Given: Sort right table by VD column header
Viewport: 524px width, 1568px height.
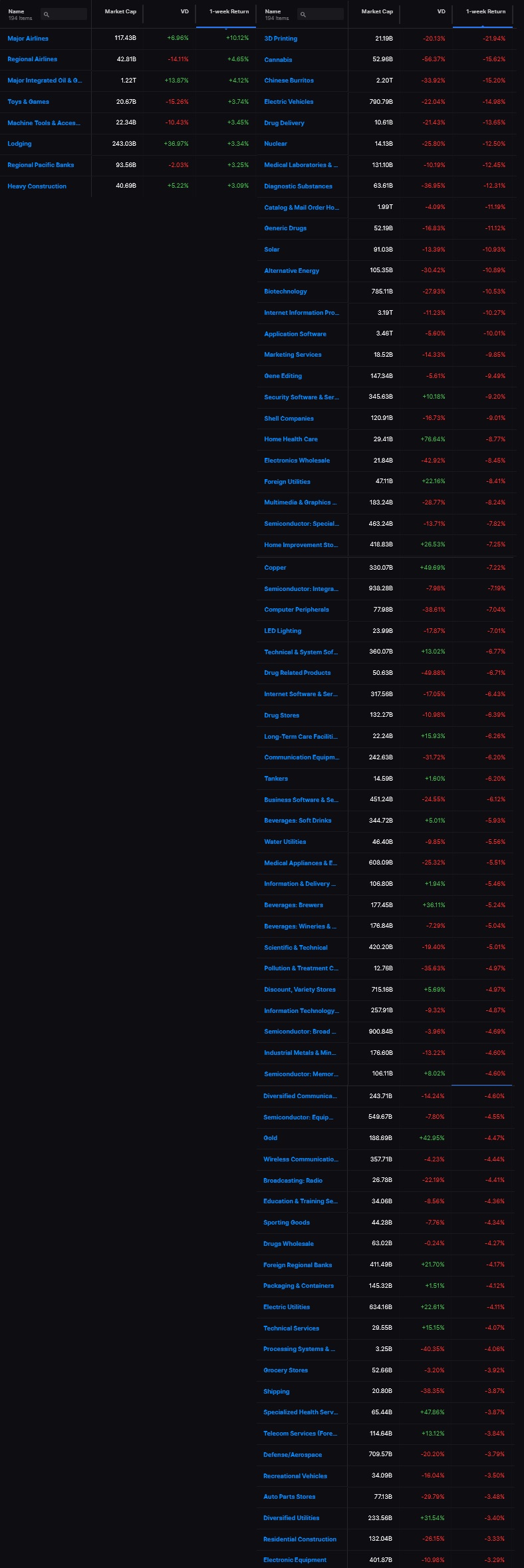Looking at the screenshot, I should tap(442, 11).
